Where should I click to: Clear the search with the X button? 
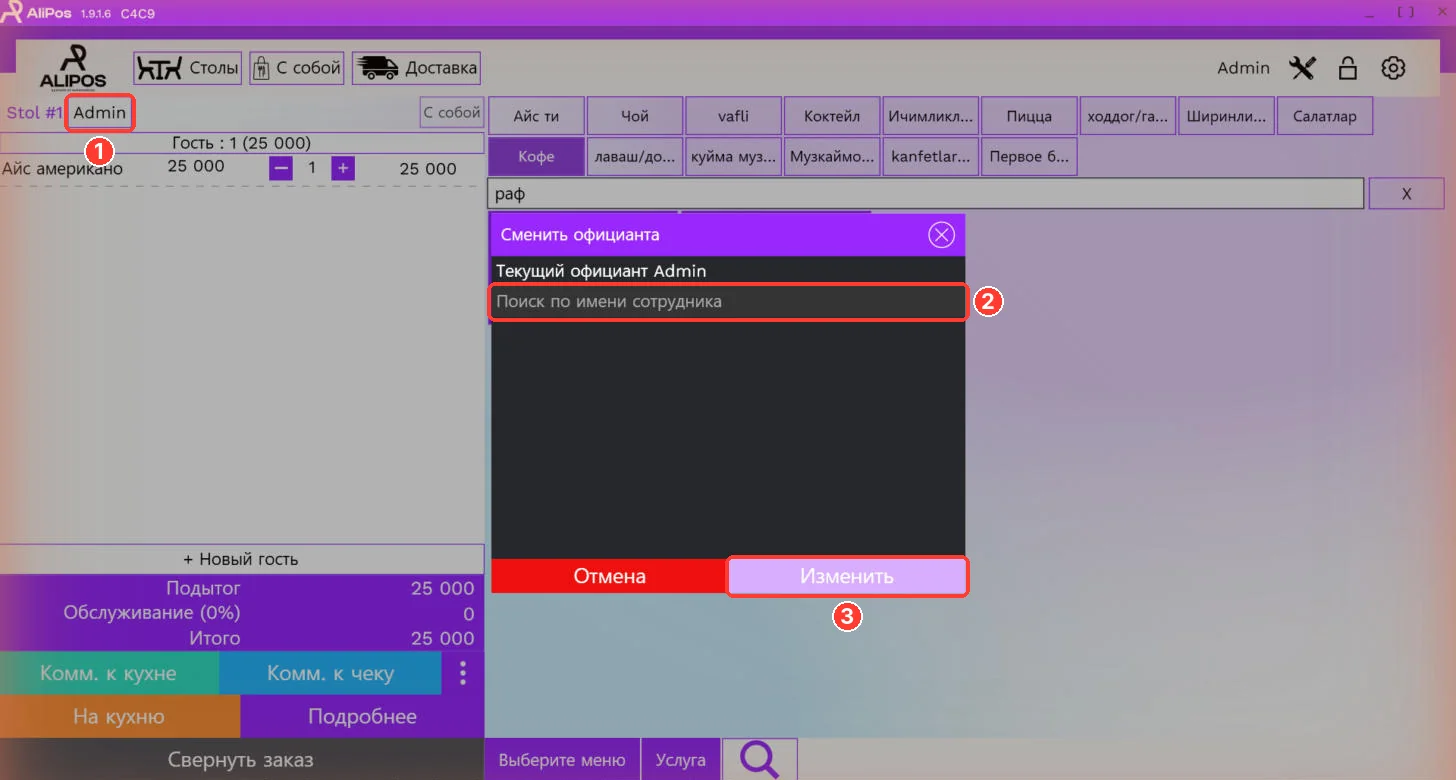[x=1406, y=194]
